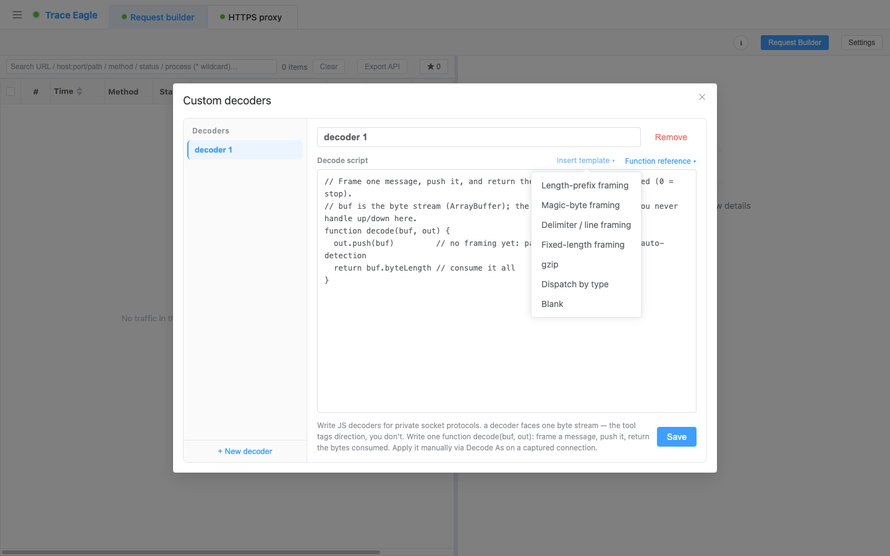890x556 pixels.
Task: Click the Custom decoders dialog title
Action: [x=227, y=100]
